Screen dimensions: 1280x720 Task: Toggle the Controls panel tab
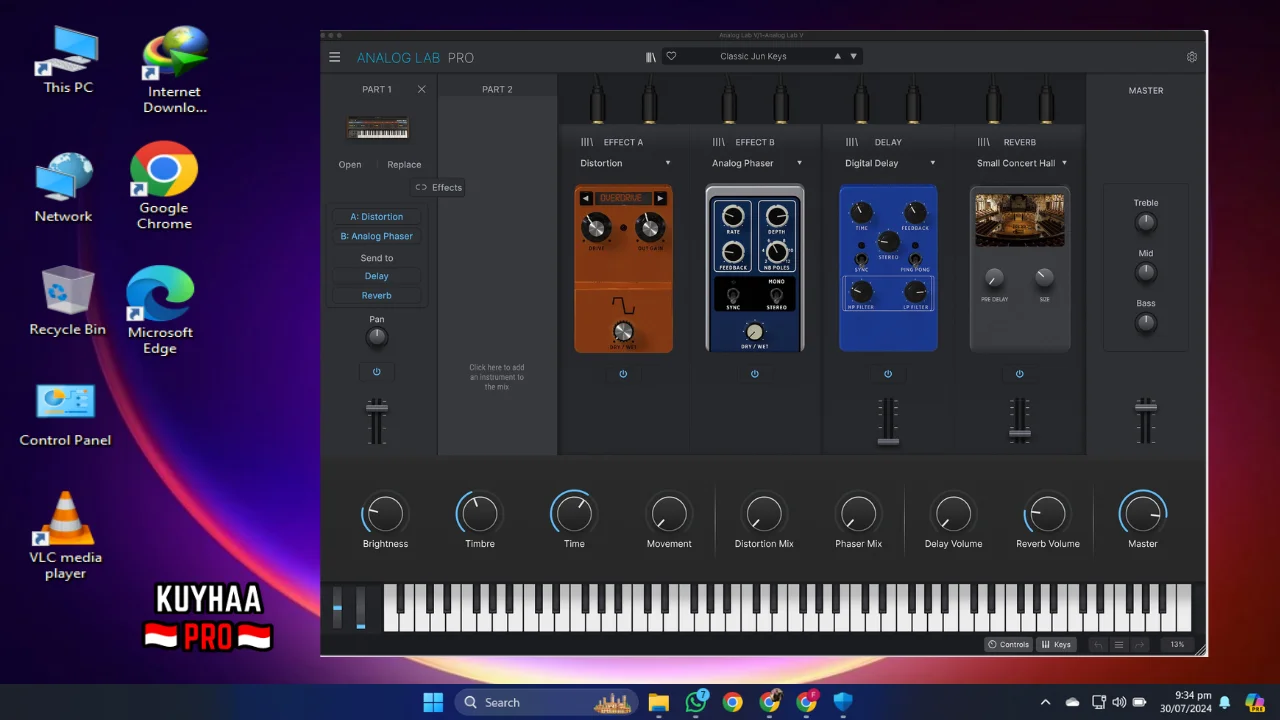pyautogui.click(x=1008, y=645)
